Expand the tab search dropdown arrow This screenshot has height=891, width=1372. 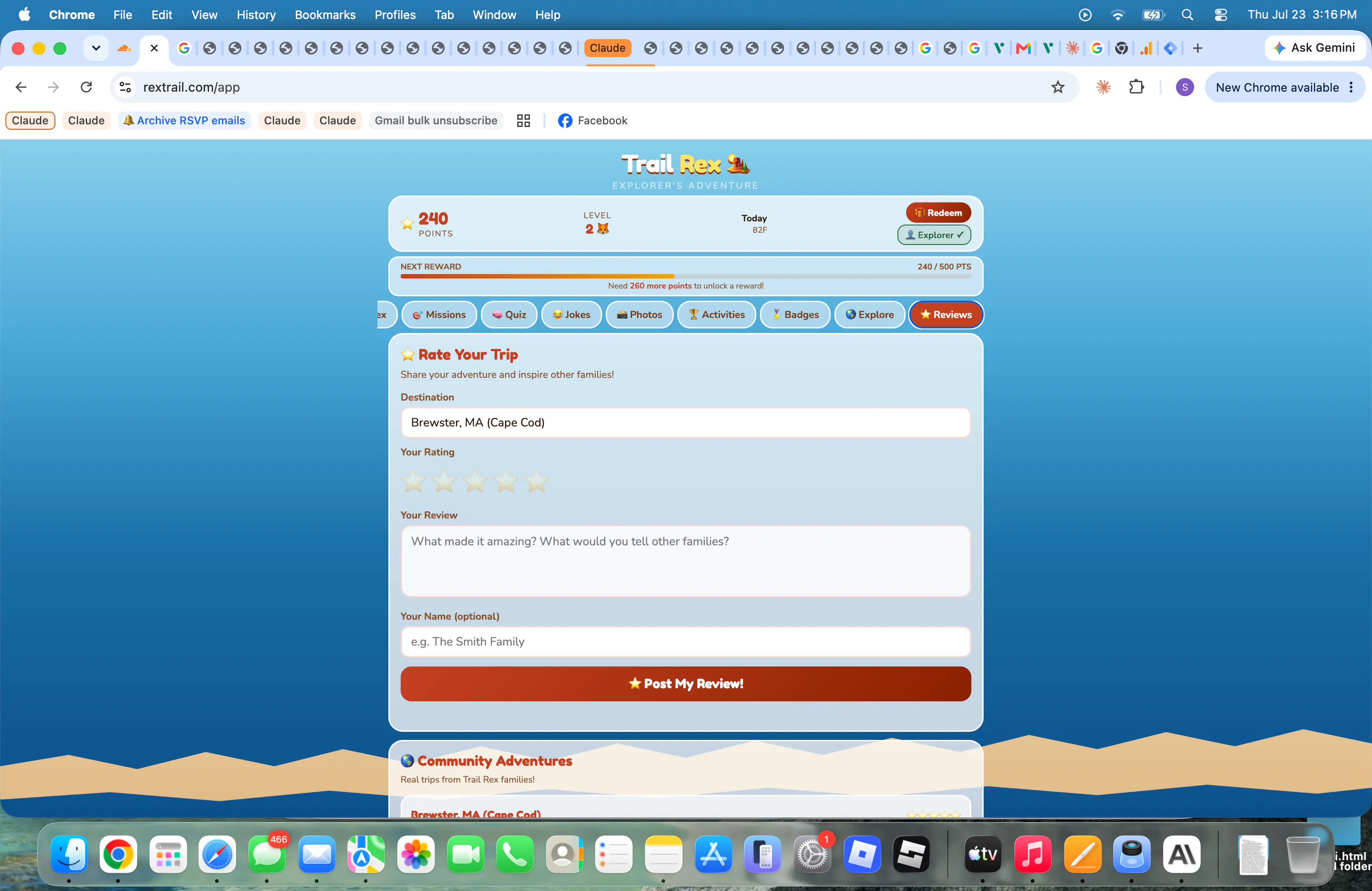coord(96,48)
